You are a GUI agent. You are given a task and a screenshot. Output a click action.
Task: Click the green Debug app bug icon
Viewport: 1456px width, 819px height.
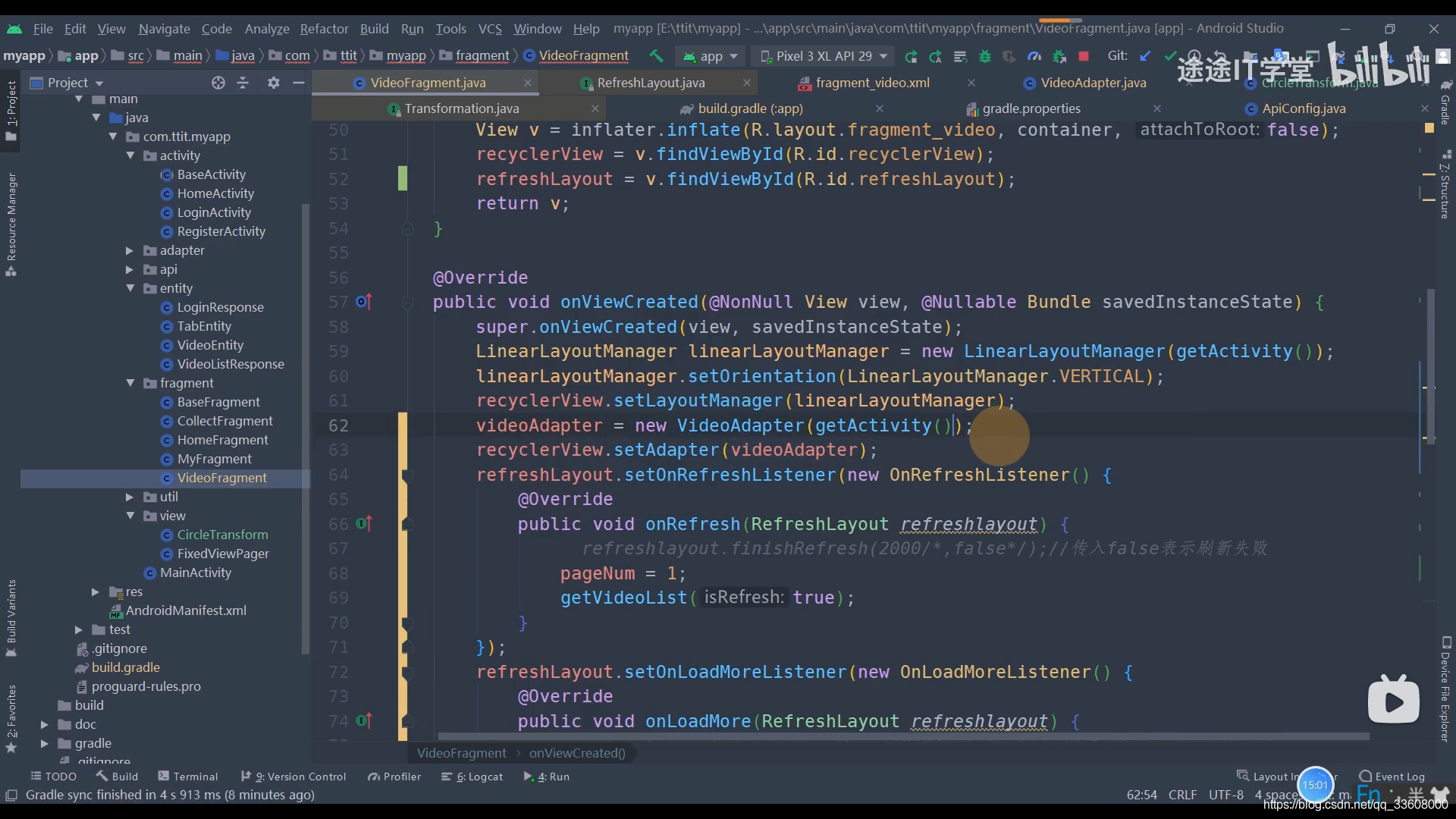(x=985, y=56)
